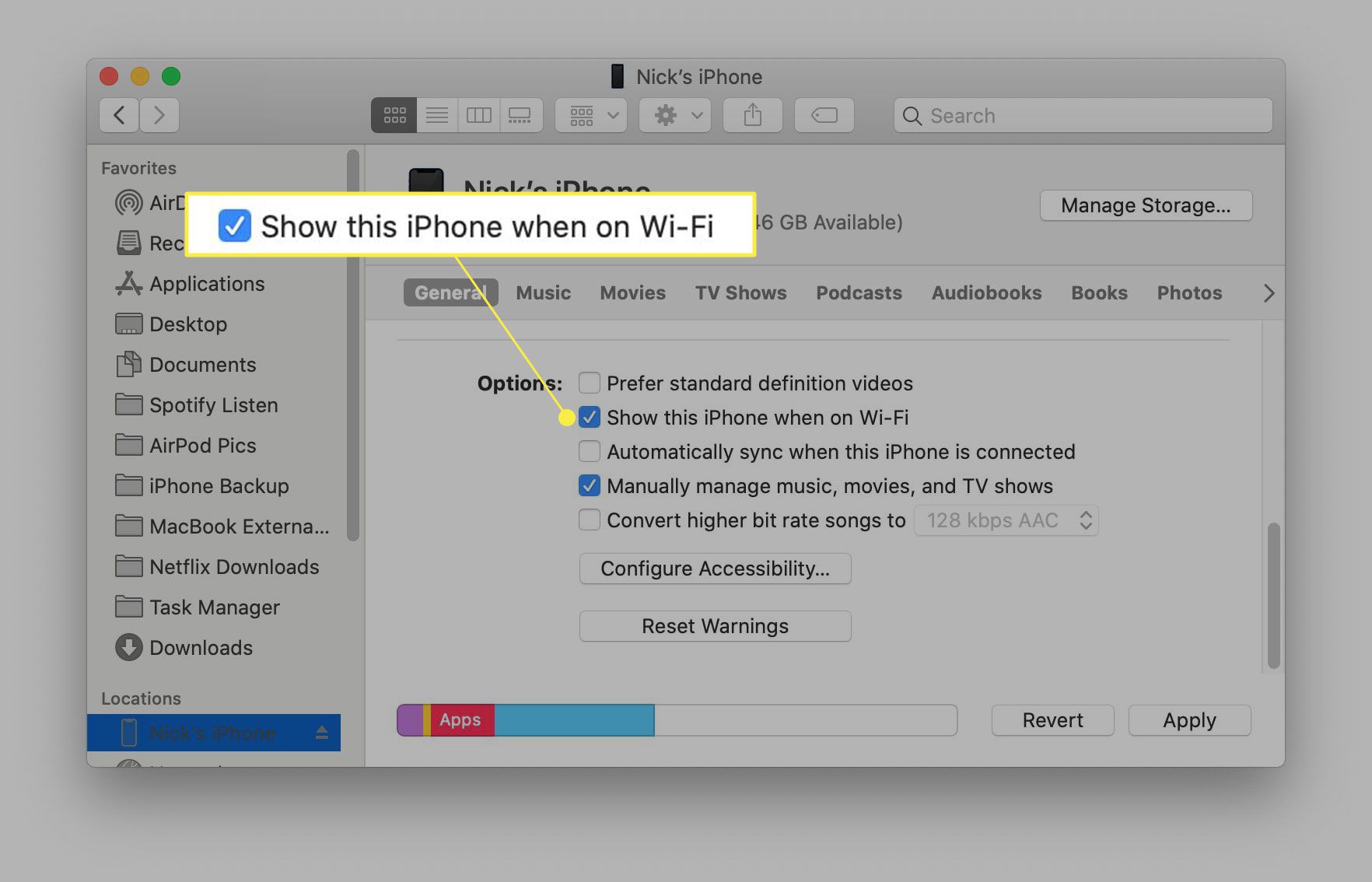Show more tabs with right chevron
The image size is (1372, 882).
pos(1269,293)
